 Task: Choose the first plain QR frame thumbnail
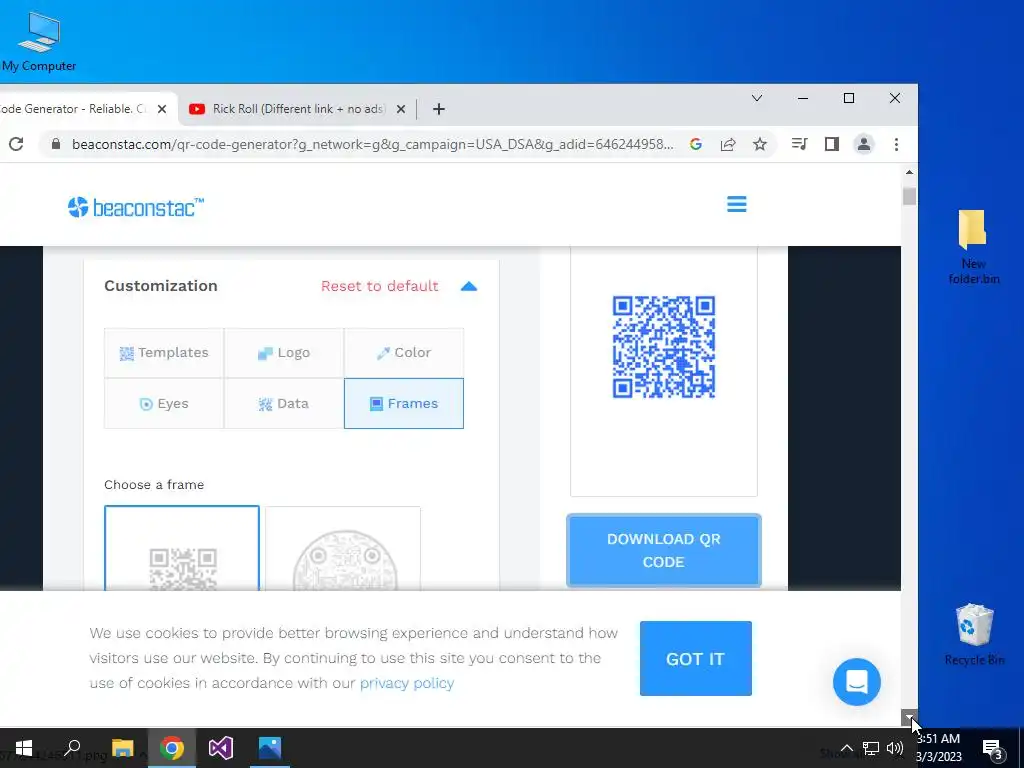pos(182,549)
